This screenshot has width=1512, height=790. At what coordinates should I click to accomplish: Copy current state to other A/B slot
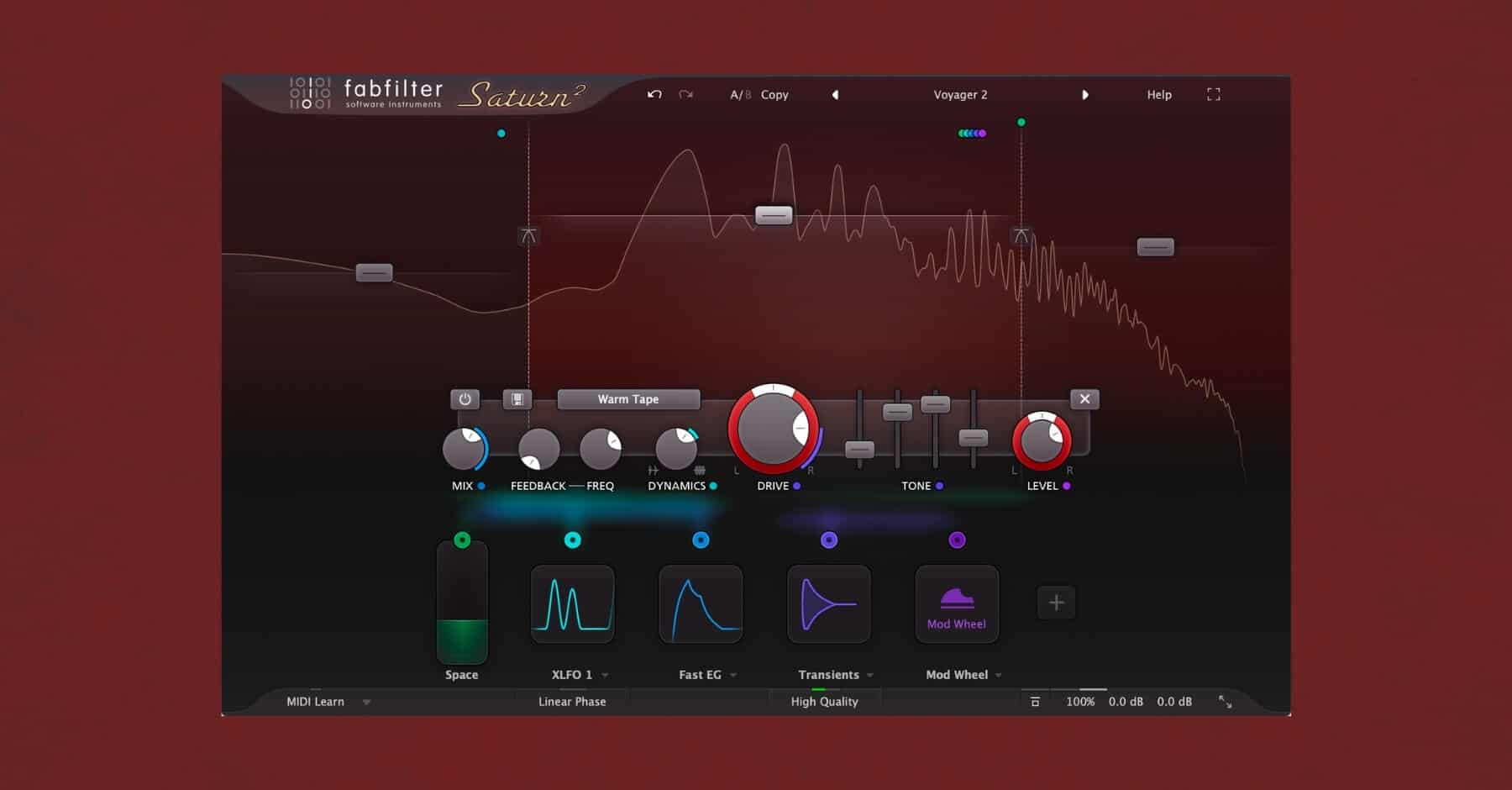coord(774,95)
